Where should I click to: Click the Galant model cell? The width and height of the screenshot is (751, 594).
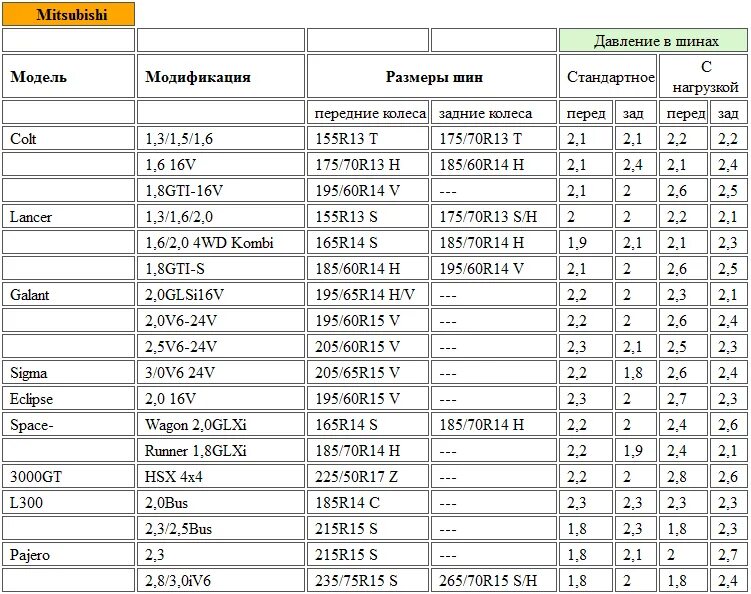pos(68,295)
